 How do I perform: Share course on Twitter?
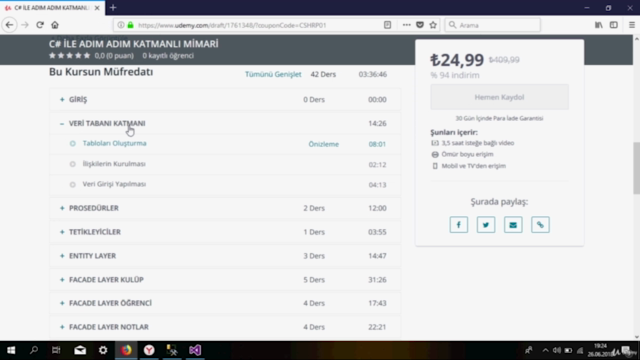486,224
